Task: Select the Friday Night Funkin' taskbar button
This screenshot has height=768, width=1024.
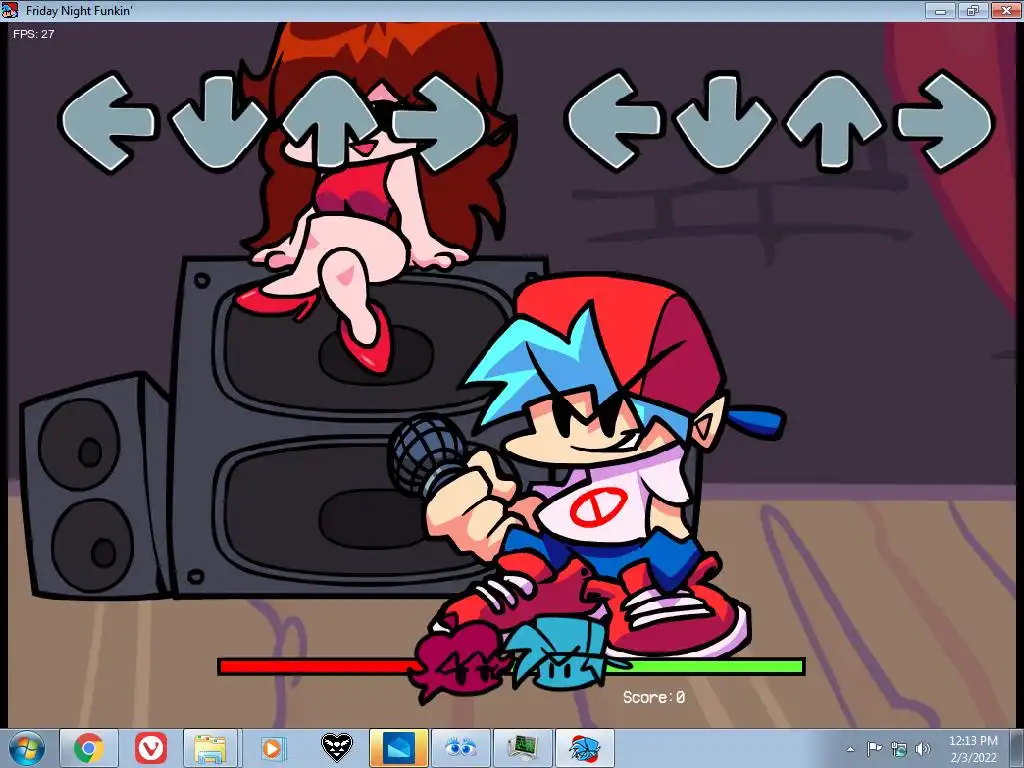Action: [x=584, y=748]
